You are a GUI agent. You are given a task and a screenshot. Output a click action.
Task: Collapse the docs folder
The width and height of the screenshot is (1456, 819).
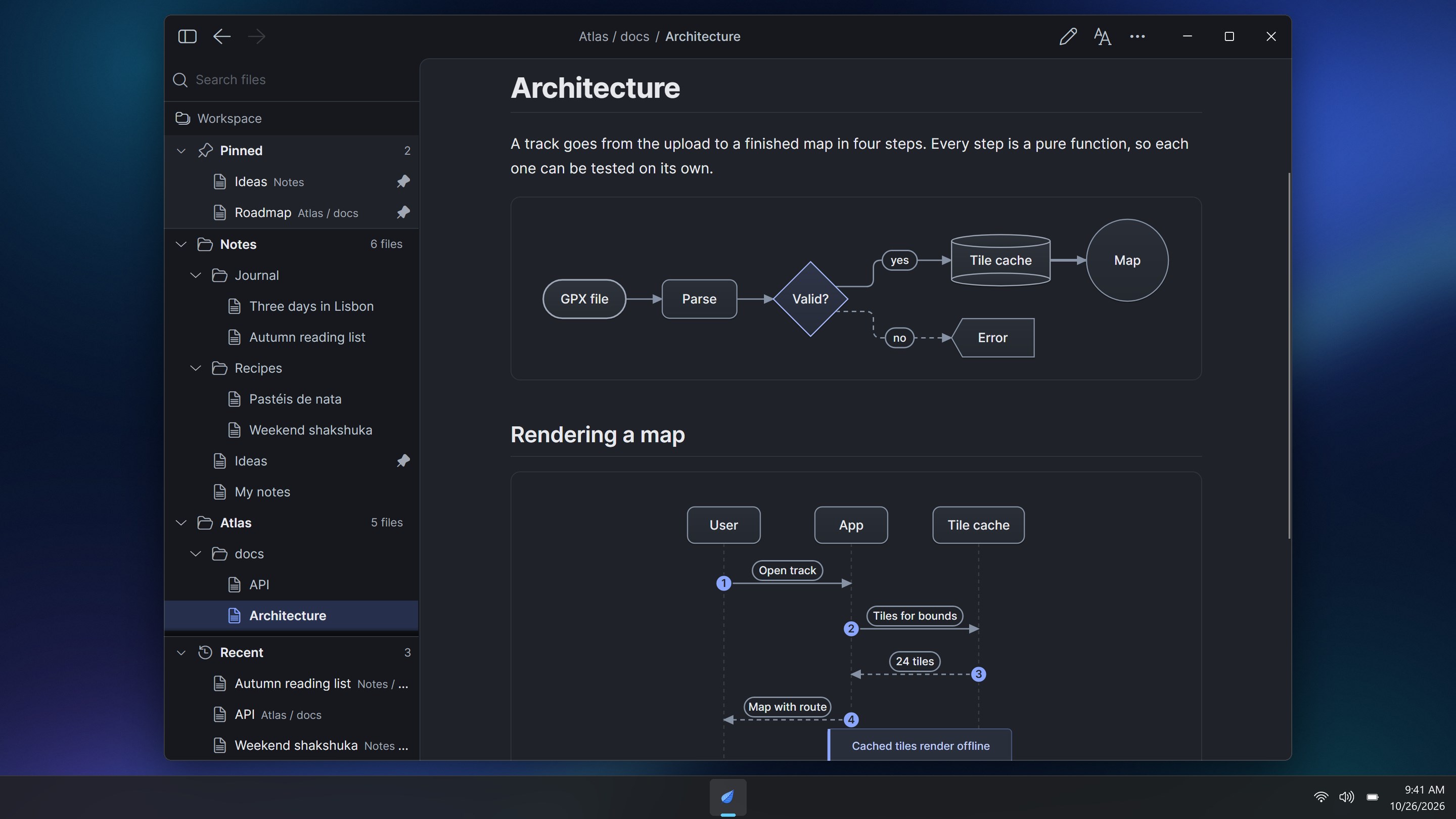tap(196, 554)
